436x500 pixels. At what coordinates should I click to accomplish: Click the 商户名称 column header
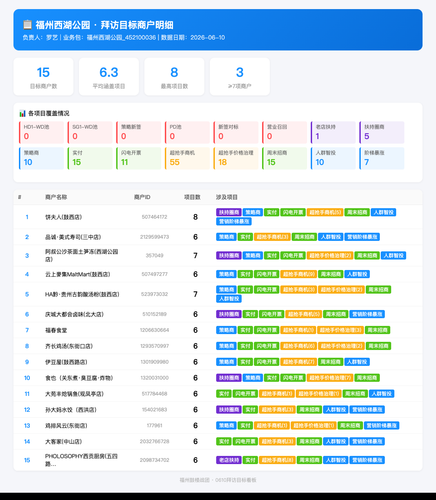[x=56, y=197]
